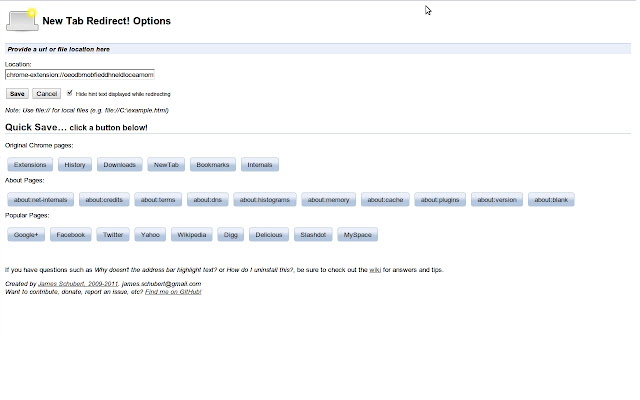Choose the Extensions quick save button
This screenshot has width=640, height=400.
[30, 165]
